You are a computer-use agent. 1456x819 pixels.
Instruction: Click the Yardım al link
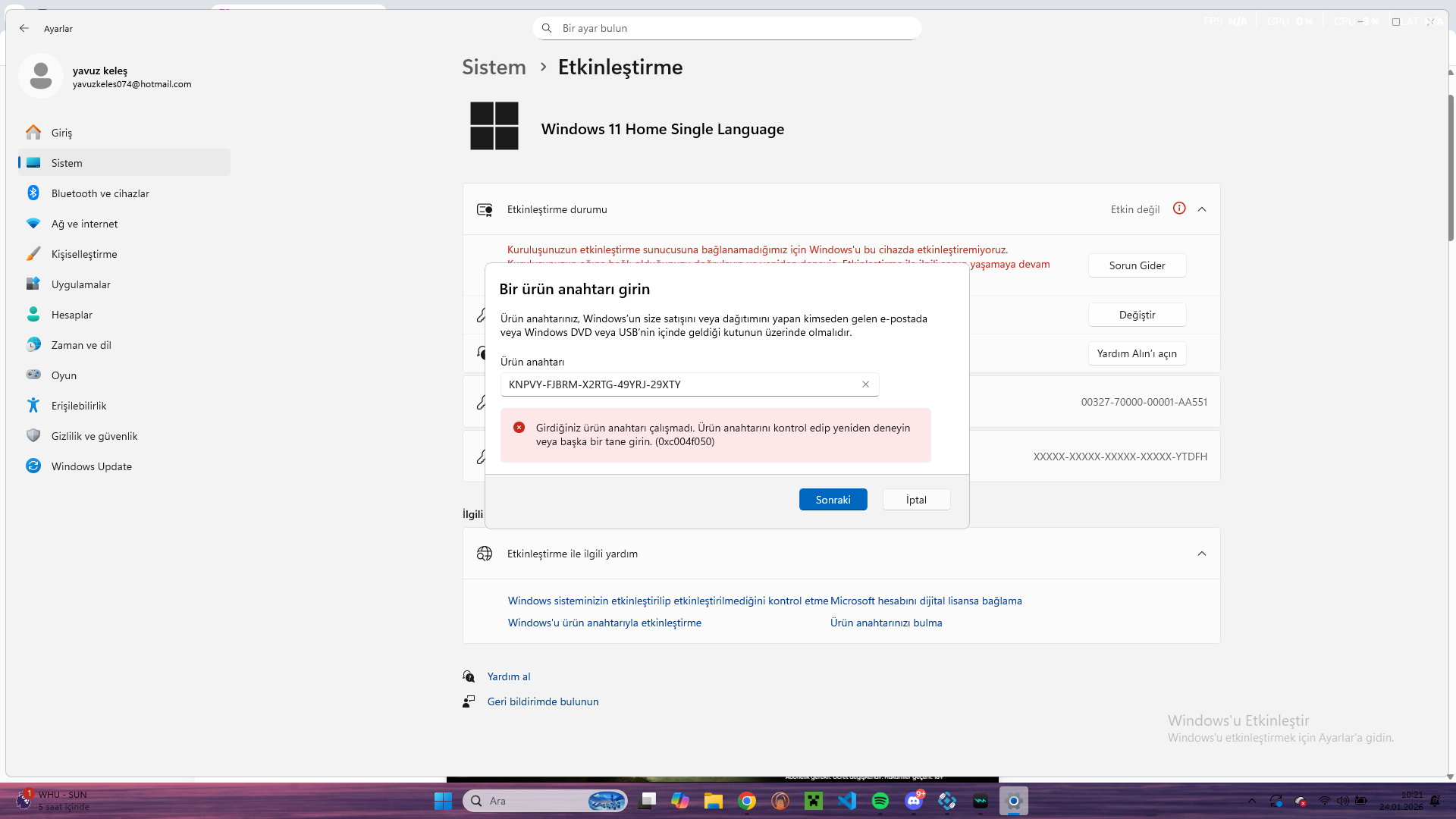coord(509,676)
